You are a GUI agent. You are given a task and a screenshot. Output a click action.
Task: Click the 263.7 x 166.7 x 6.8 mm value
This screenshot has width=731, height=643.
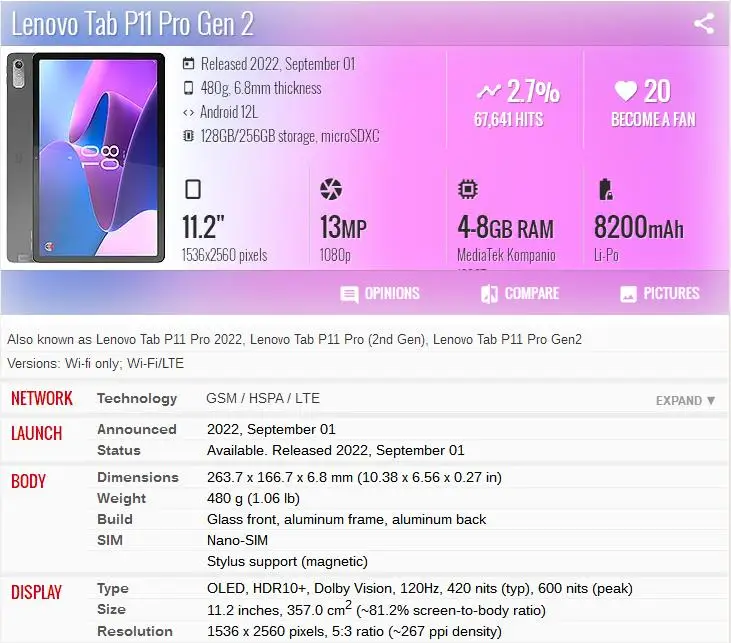coord(354,477)
